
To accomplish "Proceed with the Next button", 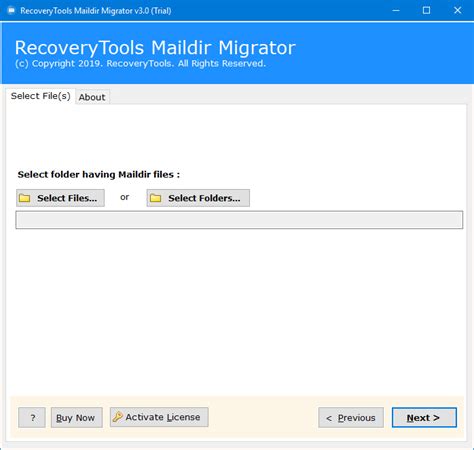I will [424, 417].
